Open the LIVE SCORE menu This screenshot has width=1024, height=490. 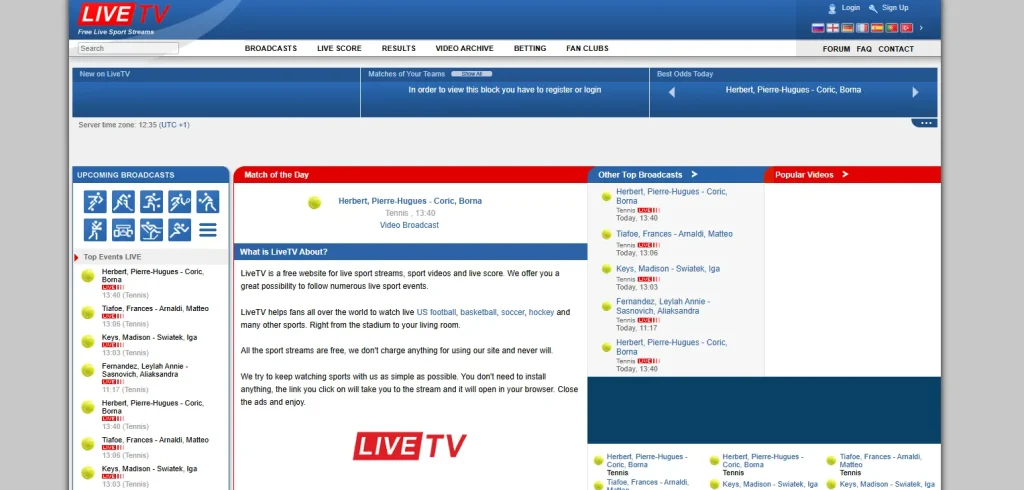point(339,48)
